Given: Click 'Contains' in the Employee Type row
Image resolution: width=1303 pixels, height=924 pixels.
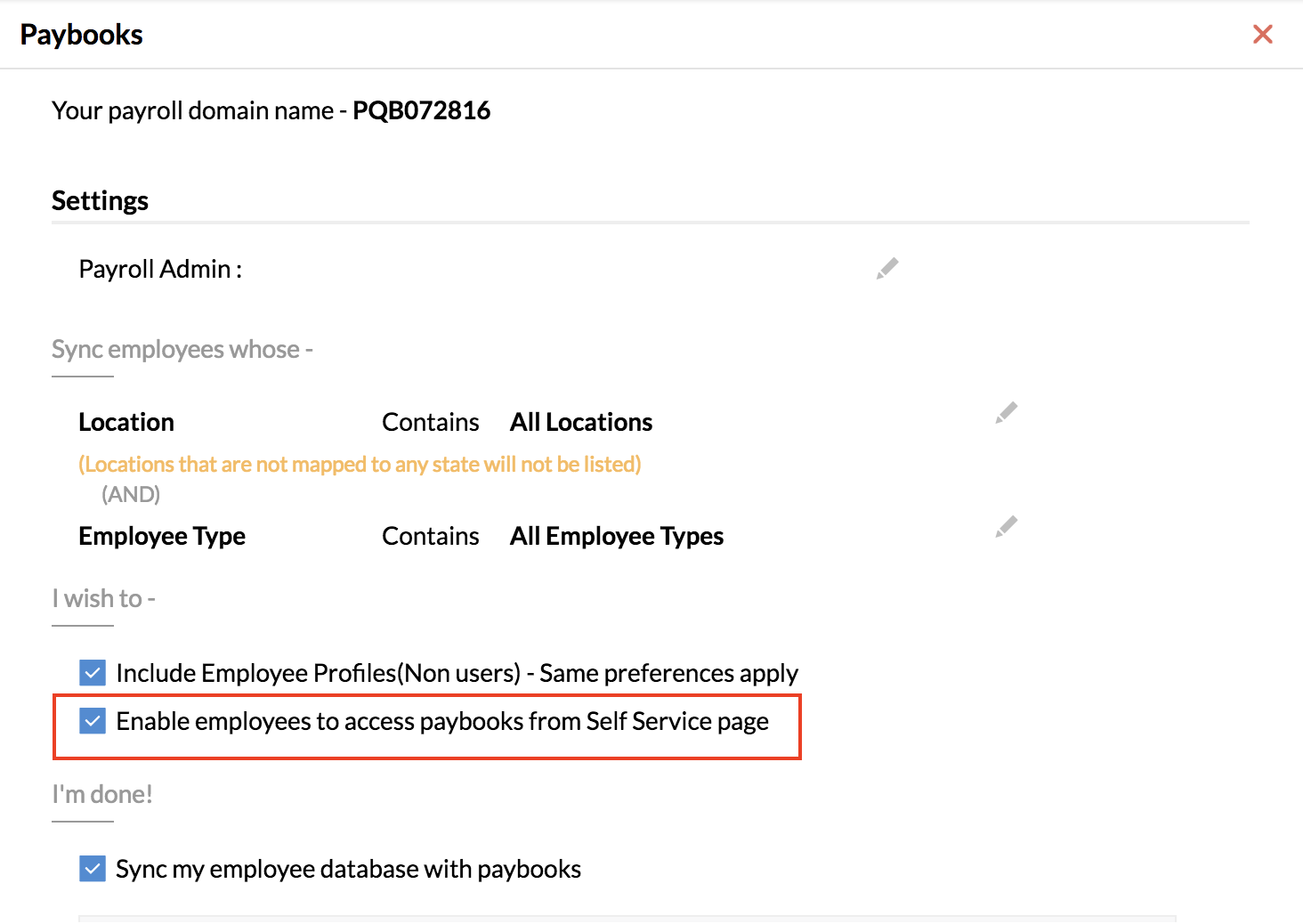Looking at the screenshot, I should (431, 536).
